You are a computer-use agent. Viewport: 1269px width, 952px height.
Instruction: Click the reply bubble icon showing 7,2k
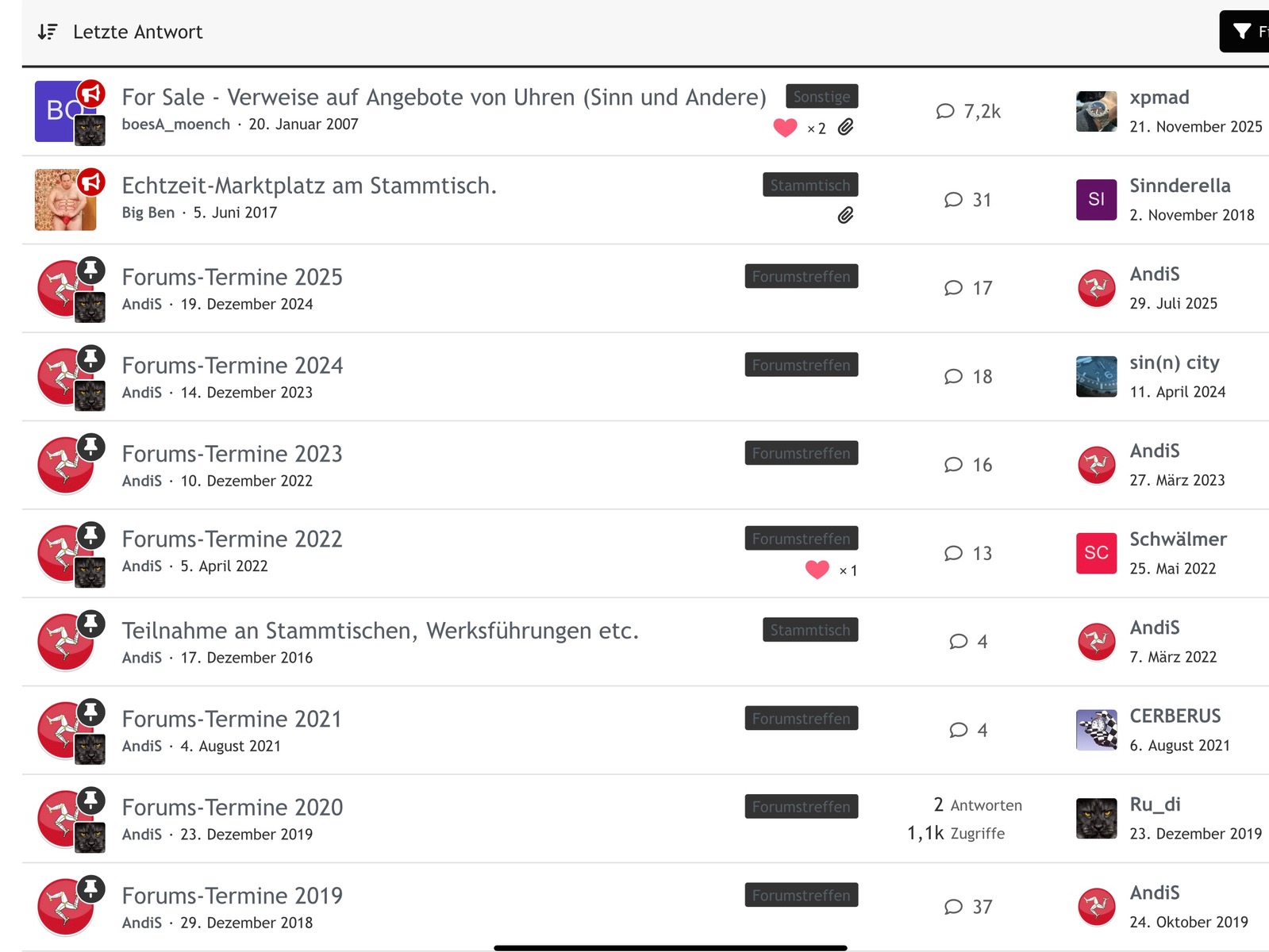944,111
